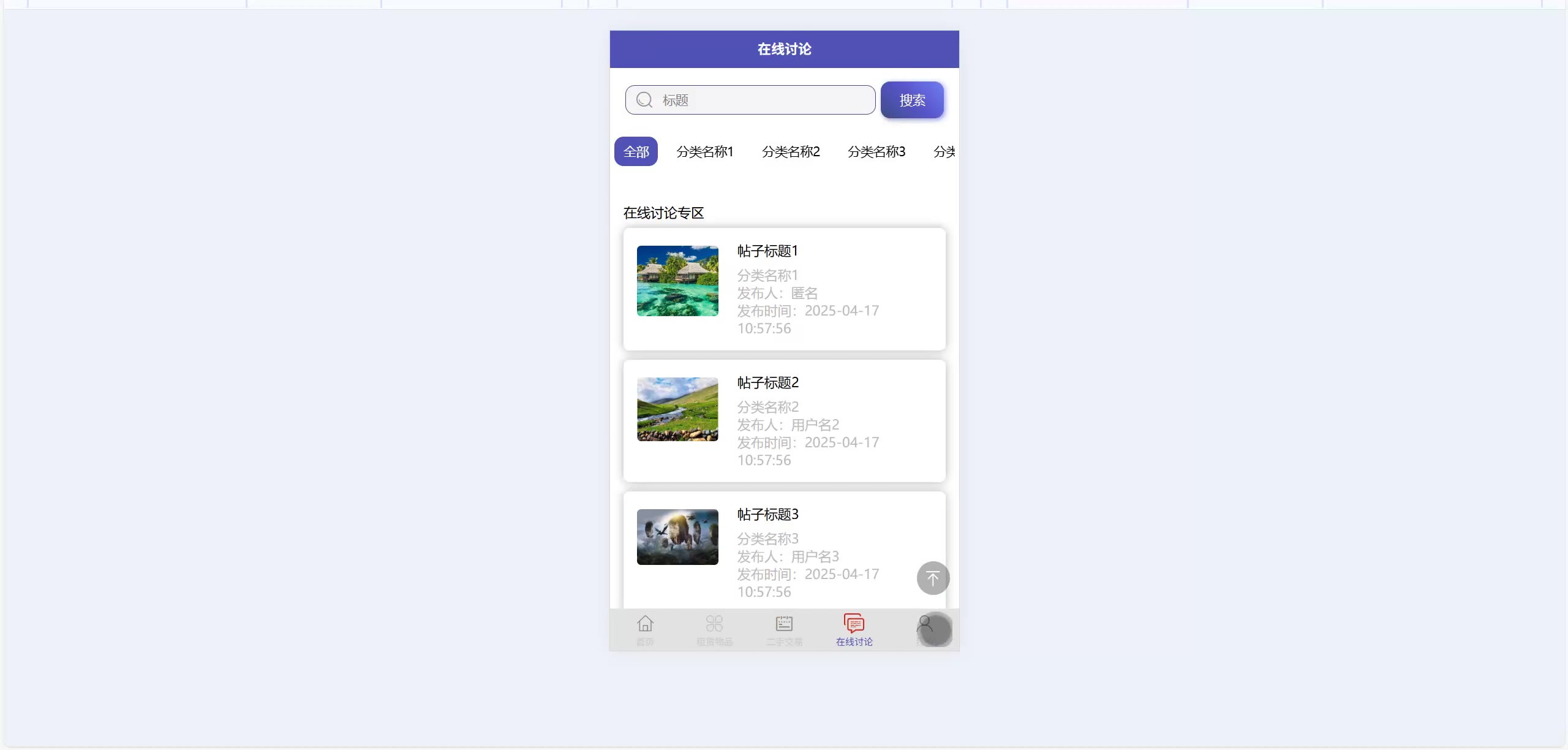This screenshot has height=750, width=1568.
Task: Click the magnifier icon in search box
Action: point(644,100)
